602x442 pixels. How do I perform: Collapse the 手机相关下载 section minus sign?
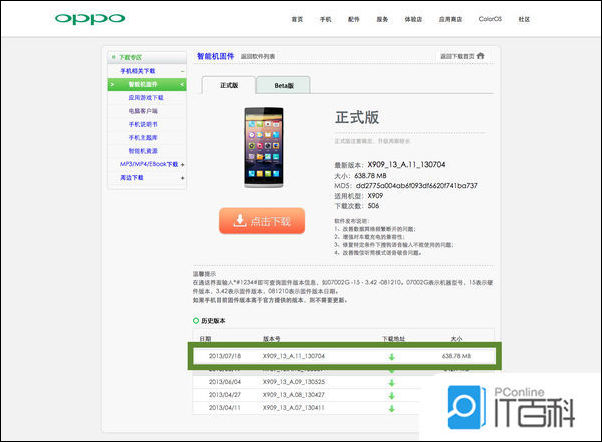tap(182, 71)
